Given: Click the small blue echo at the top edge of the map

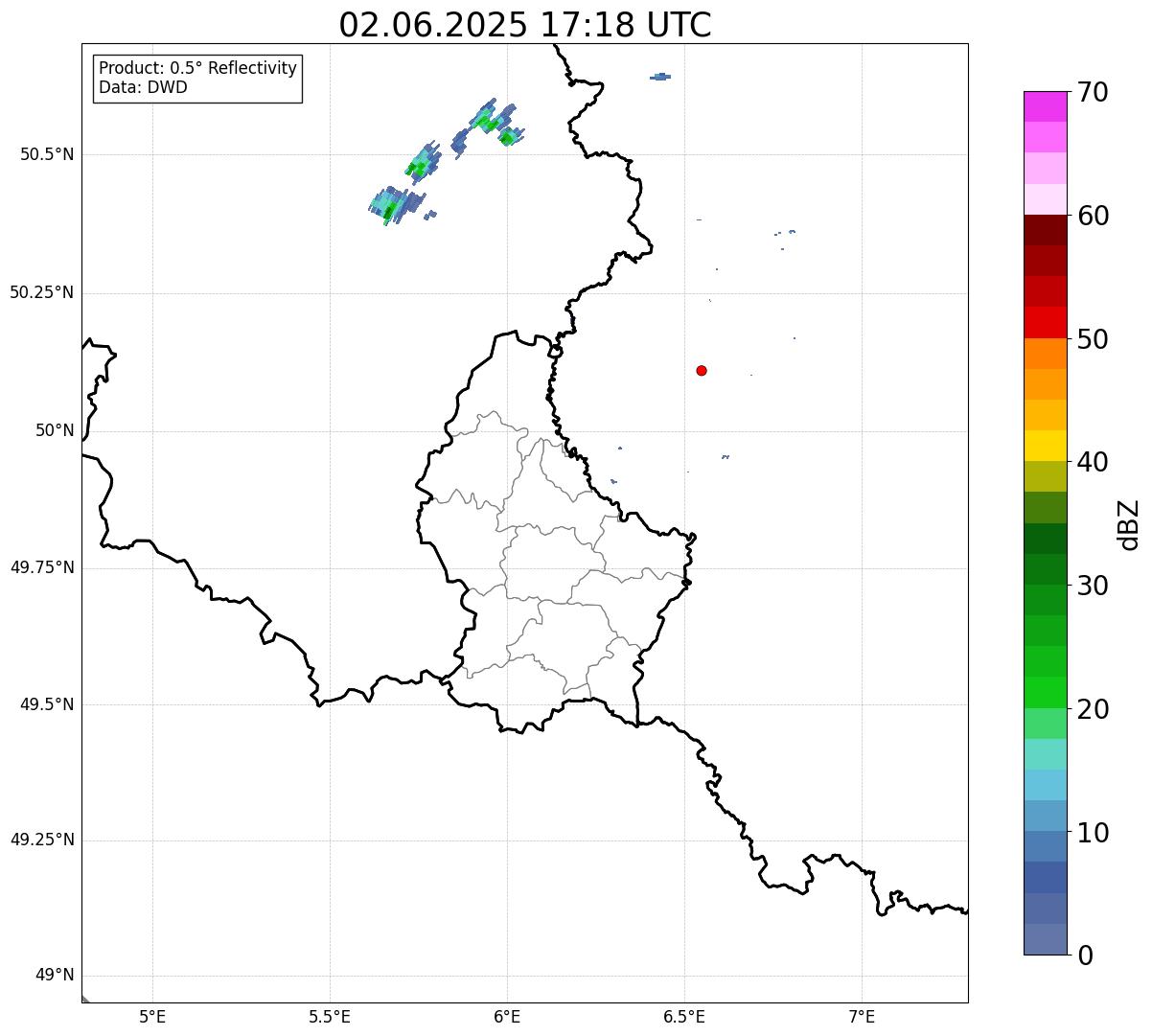Looking at the screenshot, I should (660, 77).
